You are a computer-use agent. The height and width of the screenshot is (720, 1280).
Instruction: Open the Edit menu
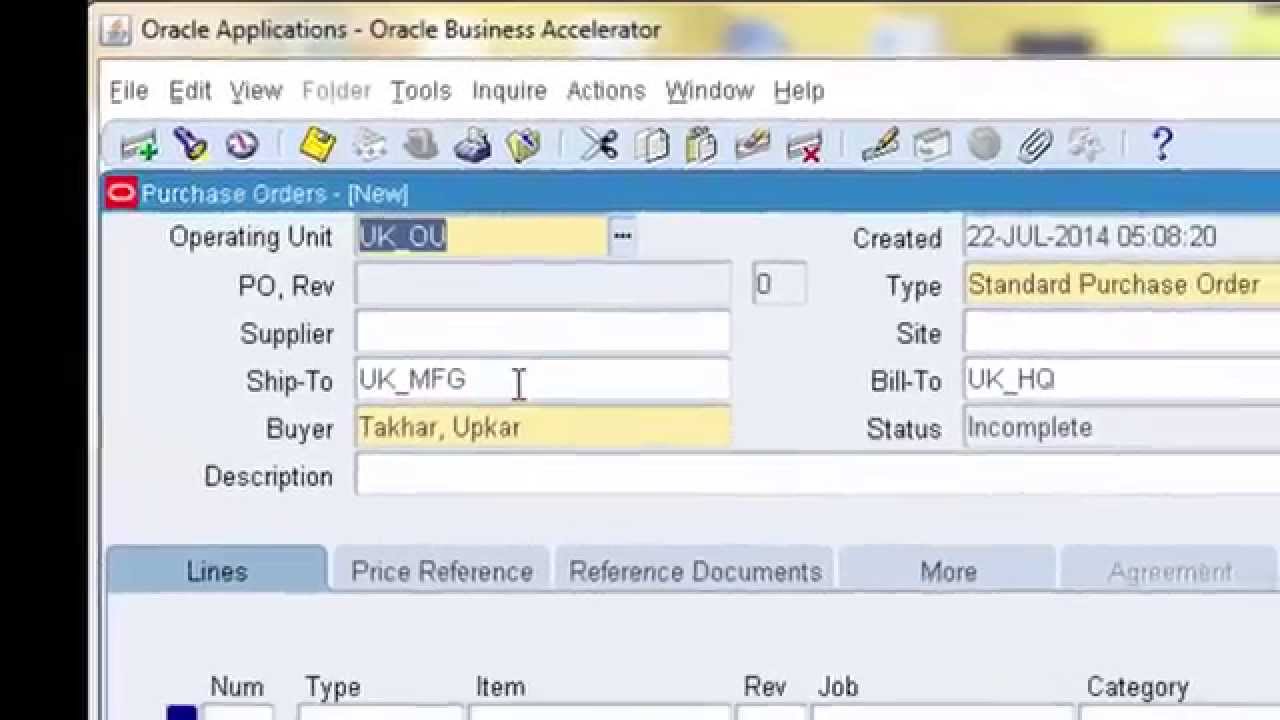point(190,91)
